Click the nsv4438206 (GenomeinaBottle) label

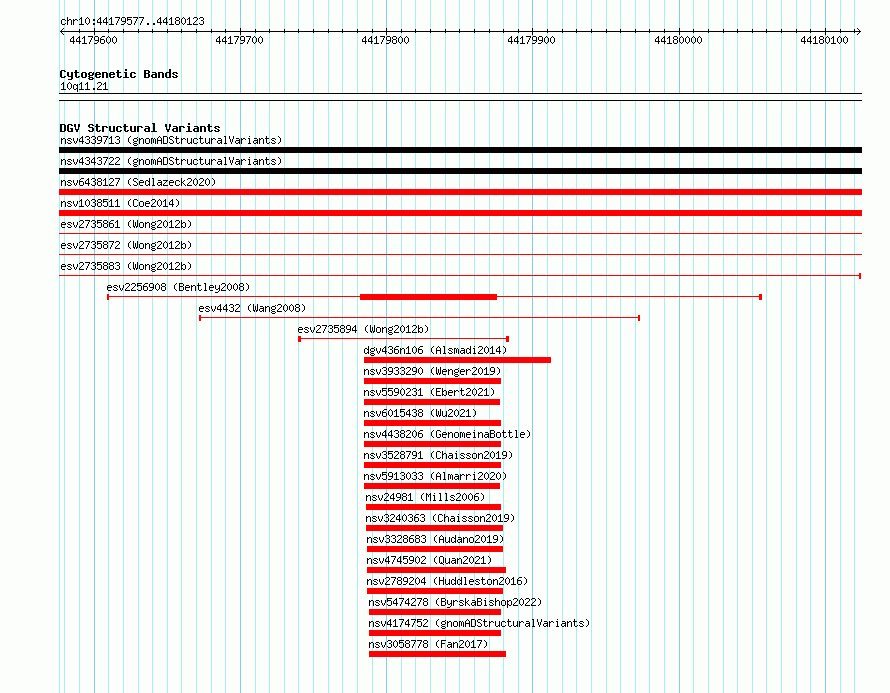[x=447, y=434]
